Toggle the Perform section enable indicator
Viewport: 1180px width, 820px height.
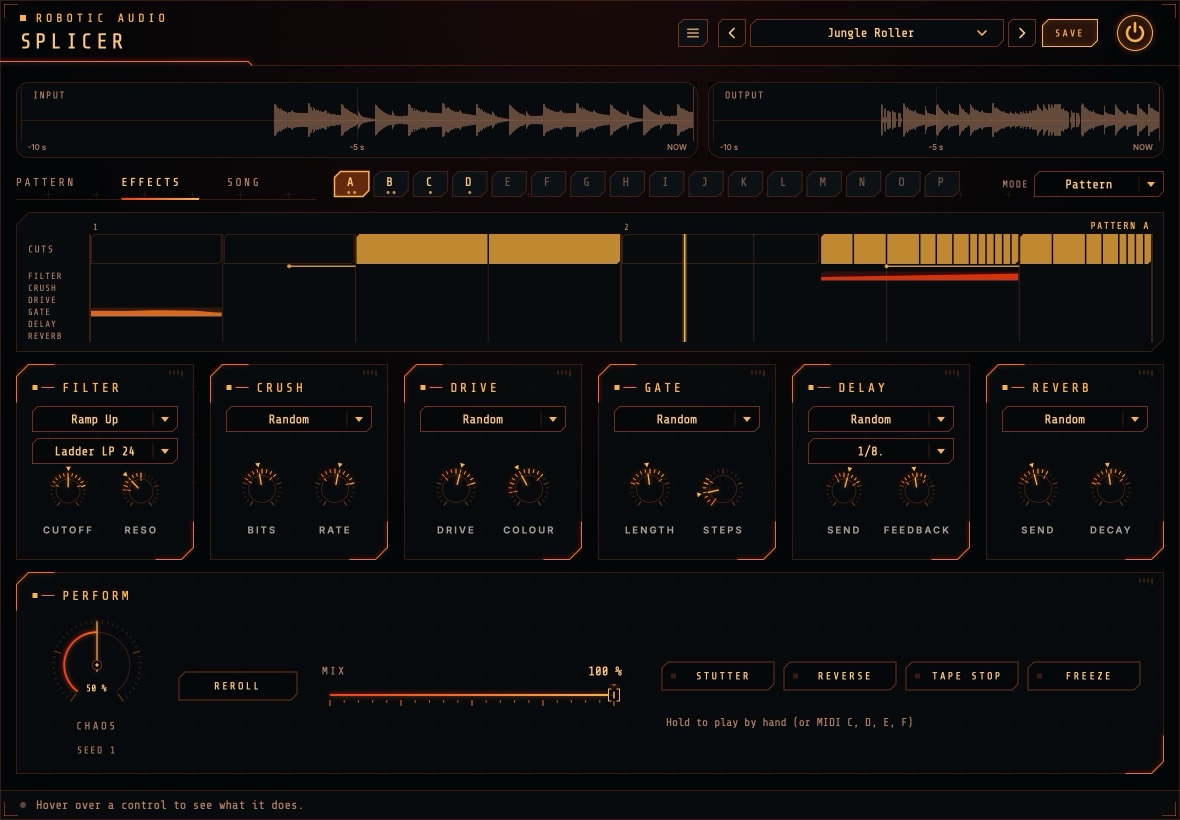pyautogui.click(x=35, y=595)
